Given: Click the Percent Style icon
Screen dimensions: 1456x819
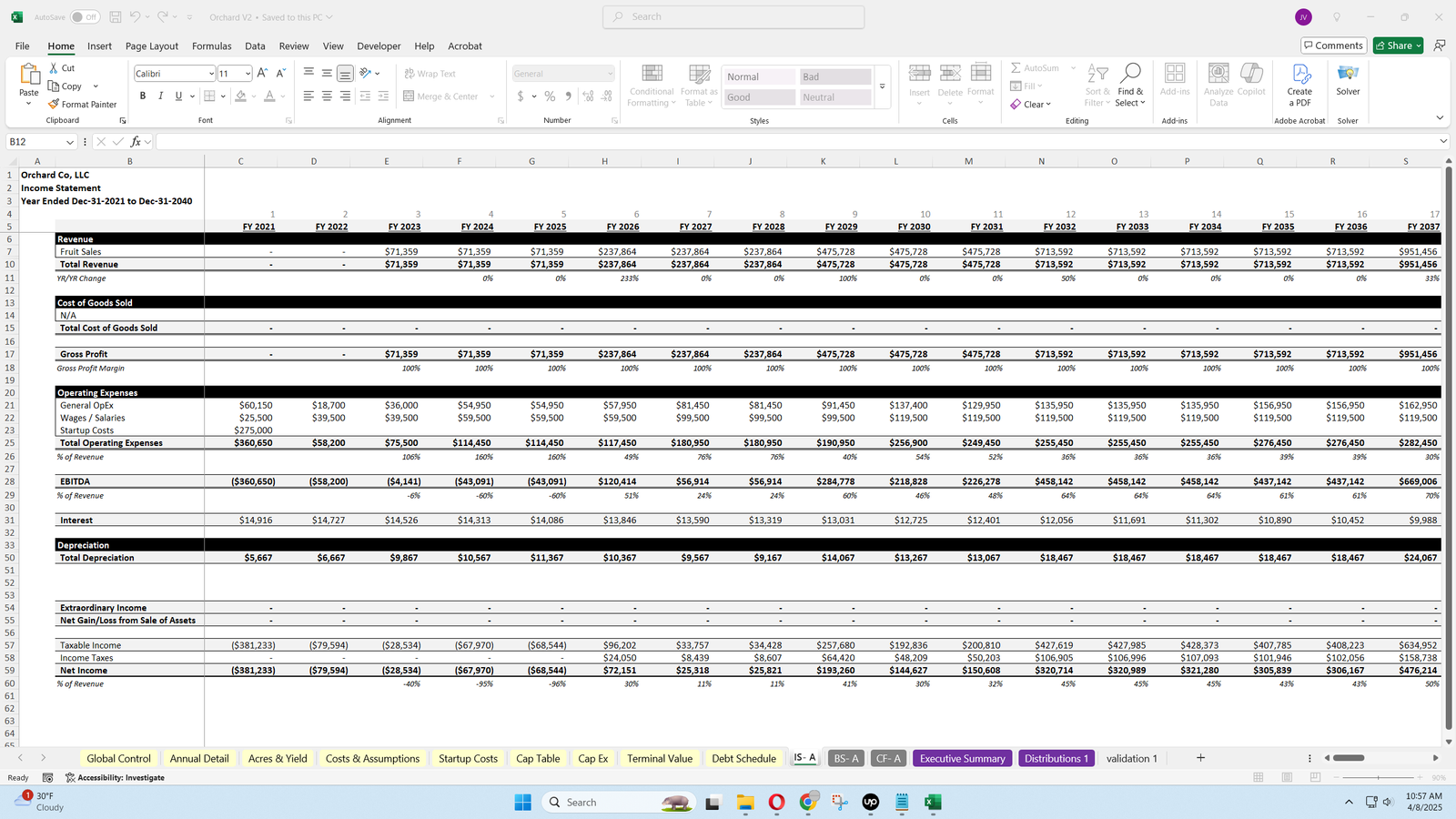Looking at the screenshot, I should tap(550, 96).
